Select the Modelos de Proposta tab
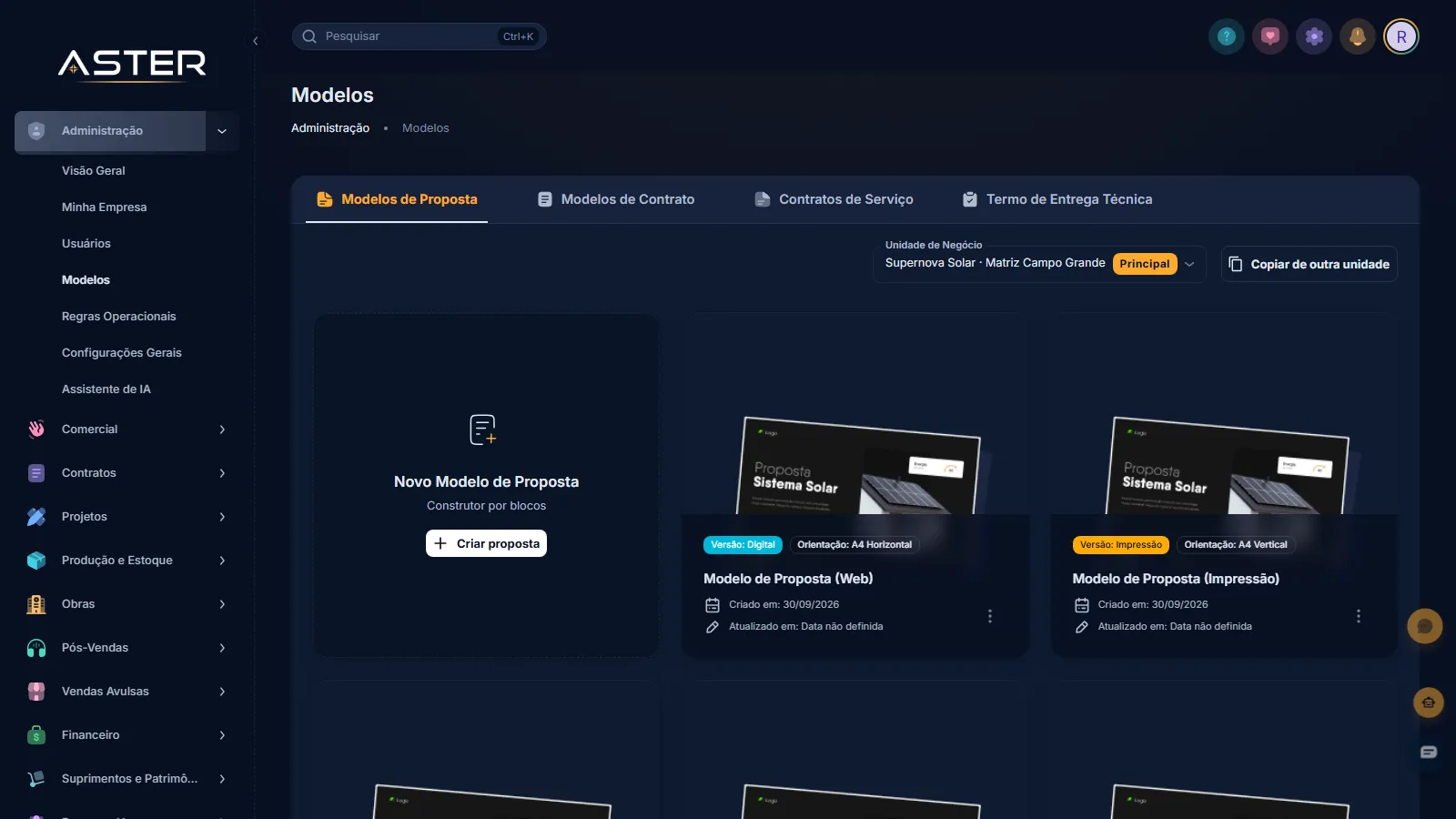 (397, 199)
